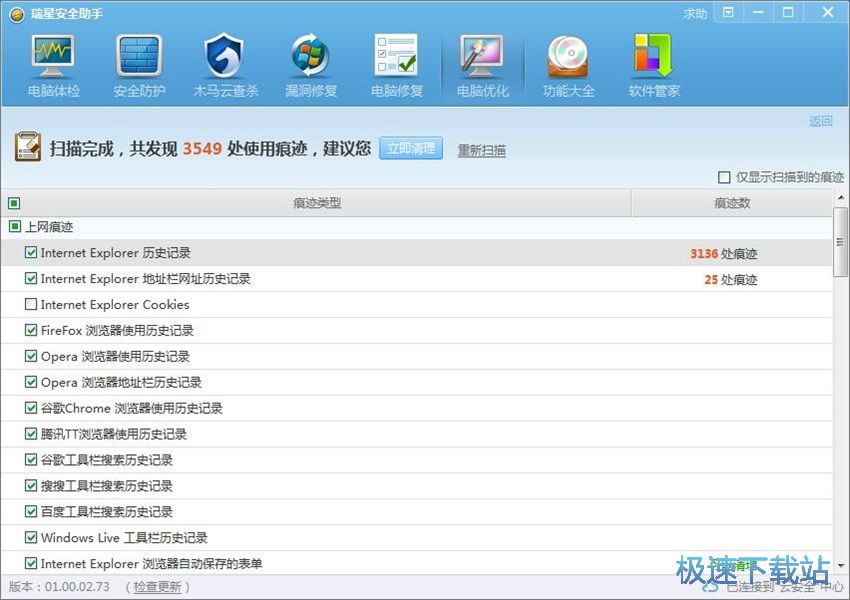Click 求助 help link in title bar
This screenshot has height=600, width=850.
click(694, 14)
